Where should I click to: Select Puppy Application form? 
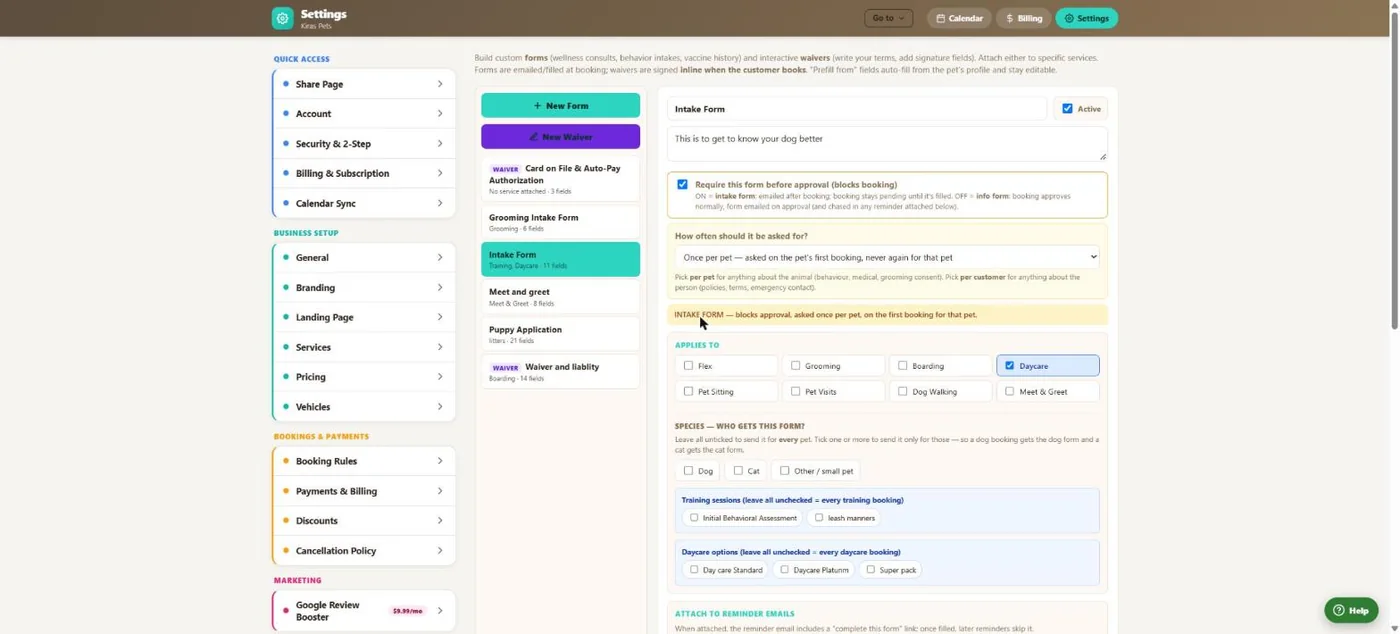(x=560, y=334)
